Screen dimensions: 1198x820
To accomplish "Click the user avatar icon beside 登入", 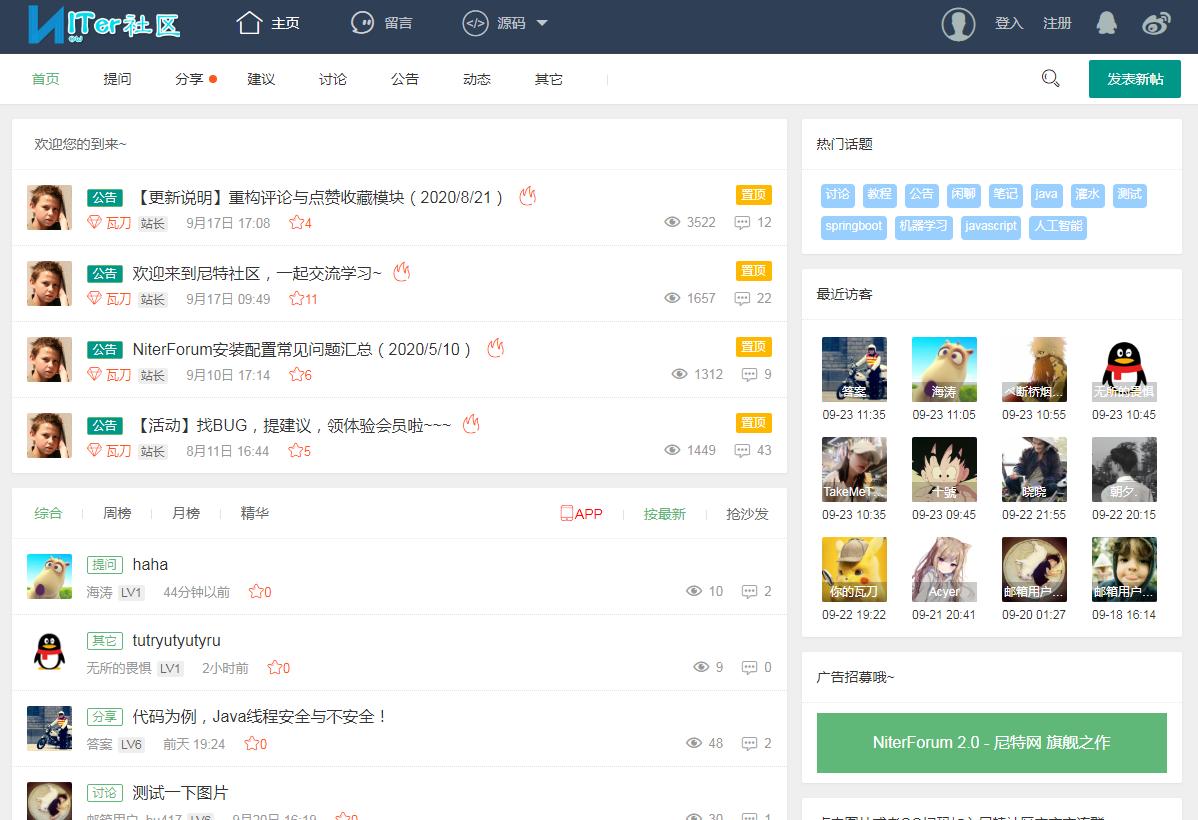I will [958, 23].
